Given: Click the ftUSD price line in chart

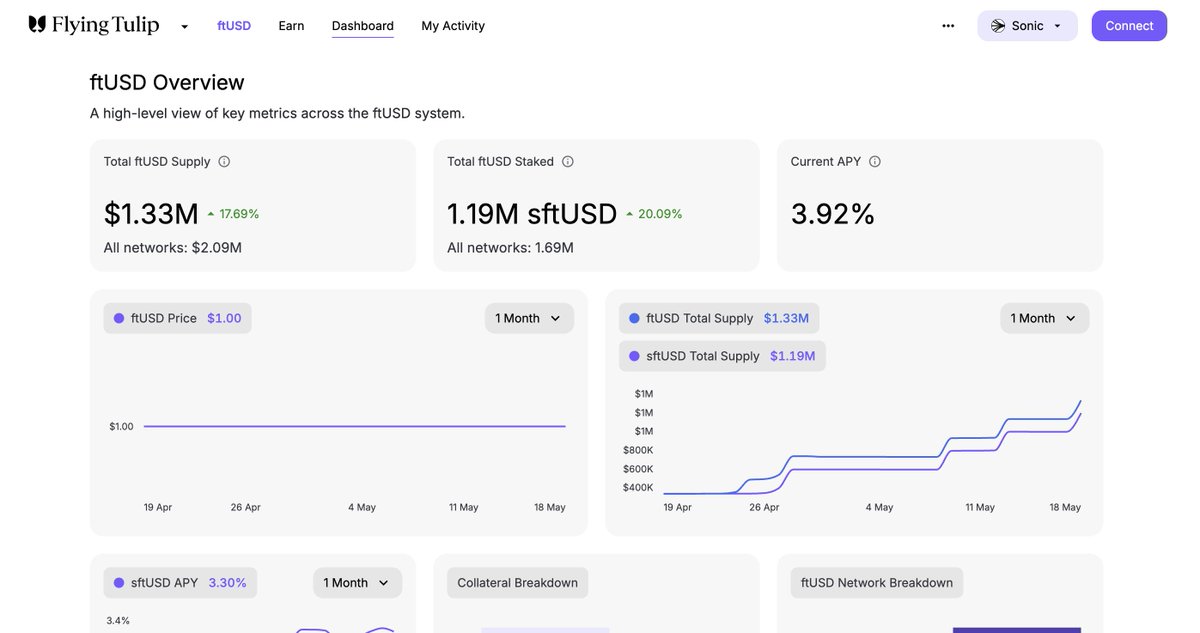Looking at the screenshot, I should (354, 427).
